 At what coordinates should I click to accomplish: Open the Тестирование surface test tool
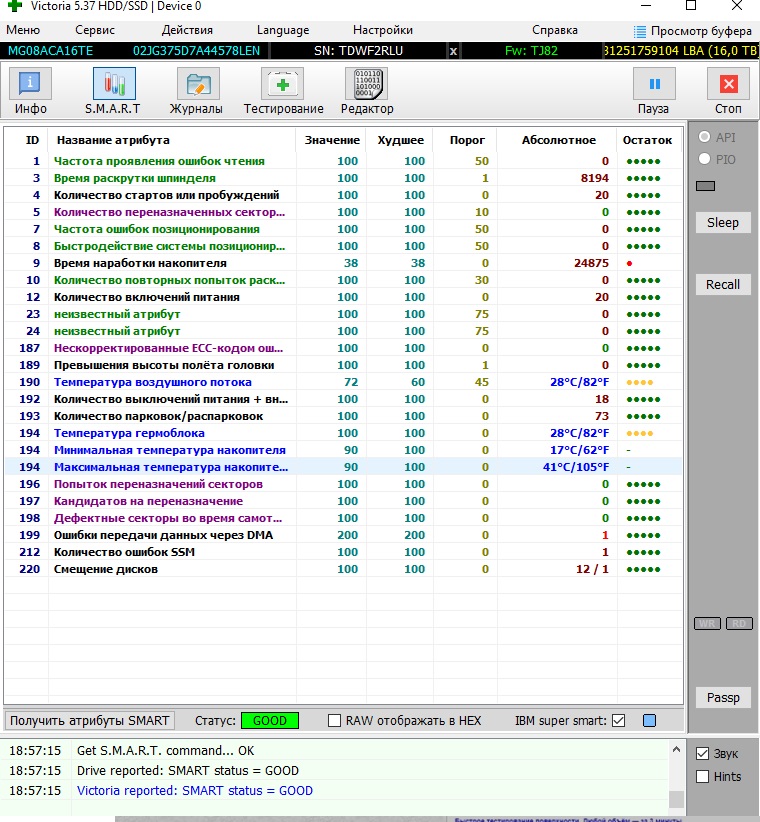tap(283, 91)
